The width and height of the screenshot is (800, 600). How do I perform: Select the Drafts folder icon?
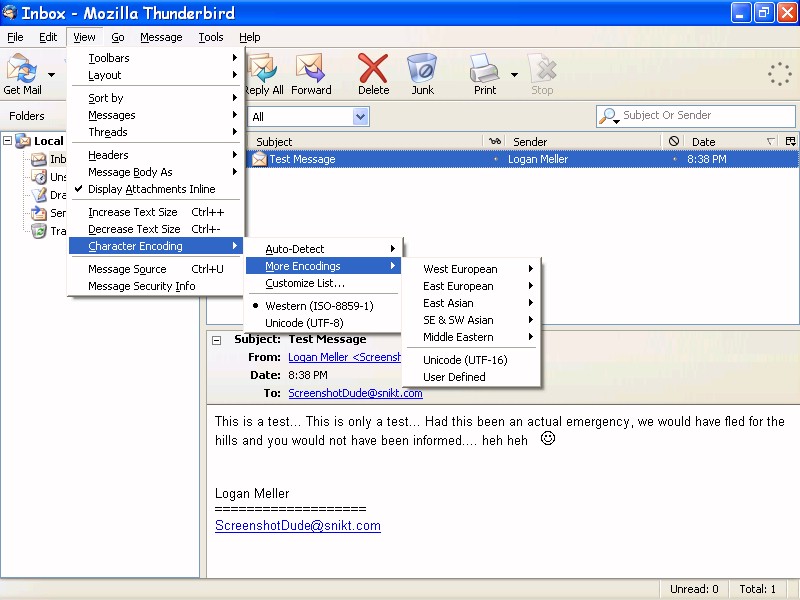tap(39, 195)
